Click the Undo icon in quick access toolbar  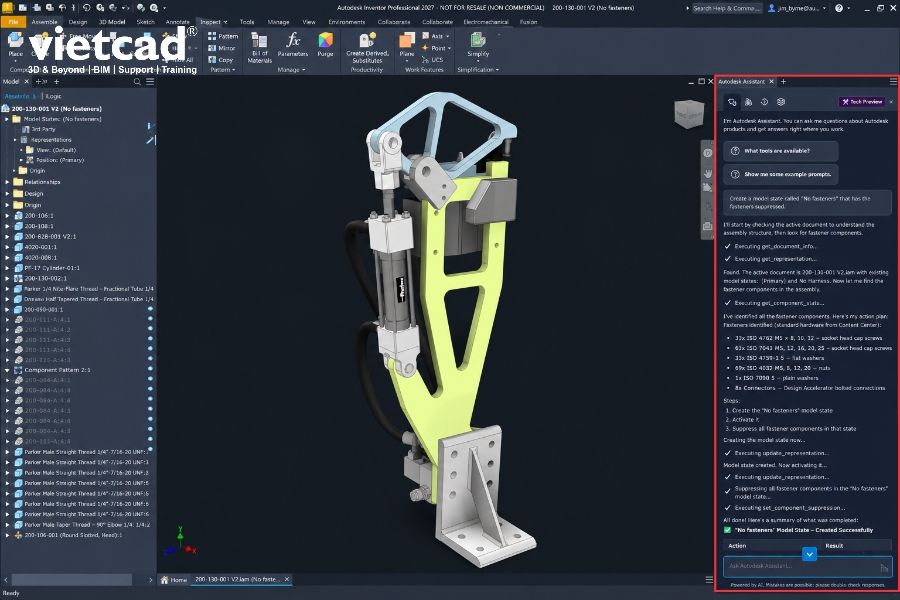tap(87, 8)
